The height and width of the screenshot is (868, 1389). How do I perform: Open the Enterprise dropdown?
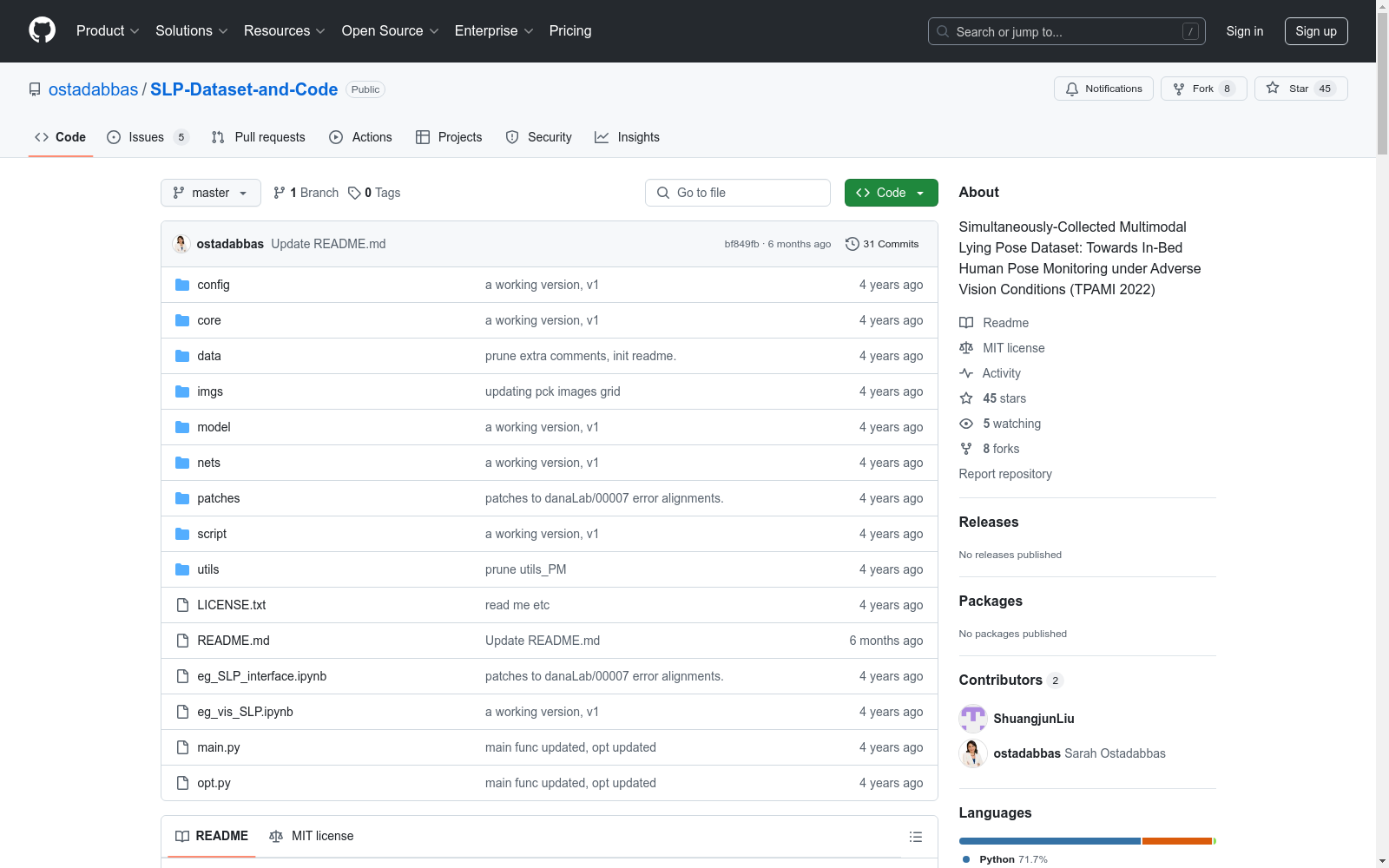click(494, 31)
